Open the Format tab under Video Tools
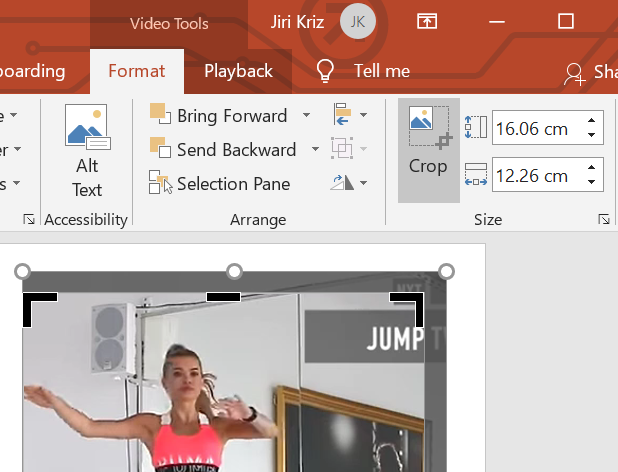 (137, 71)
